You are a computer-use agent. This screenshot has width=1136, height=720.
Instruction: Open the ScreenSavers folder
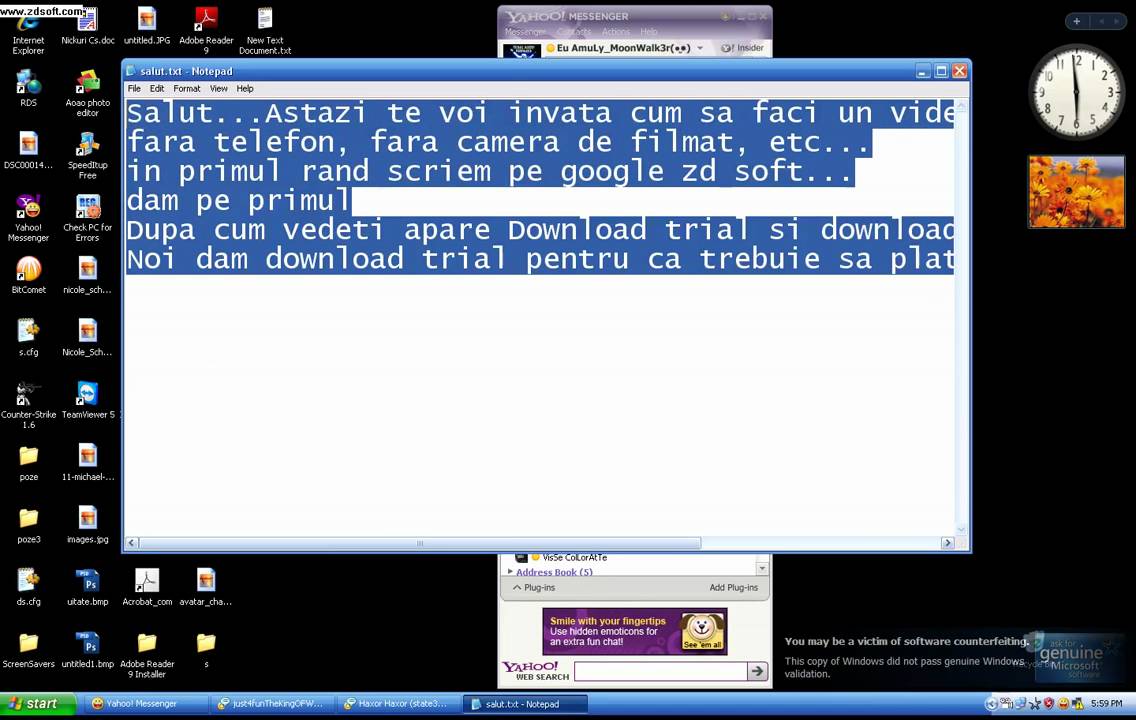pyautogui.click(x=28, y=649)
